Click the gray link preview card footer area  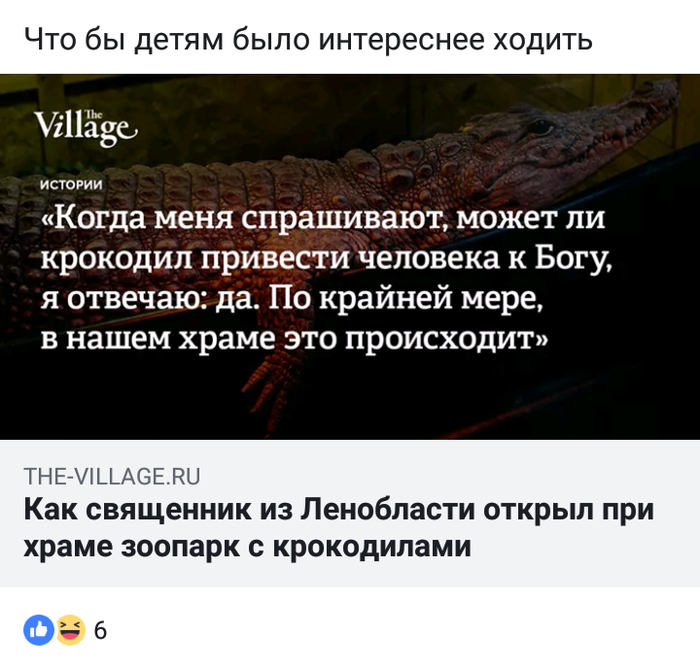pos(350,513)
